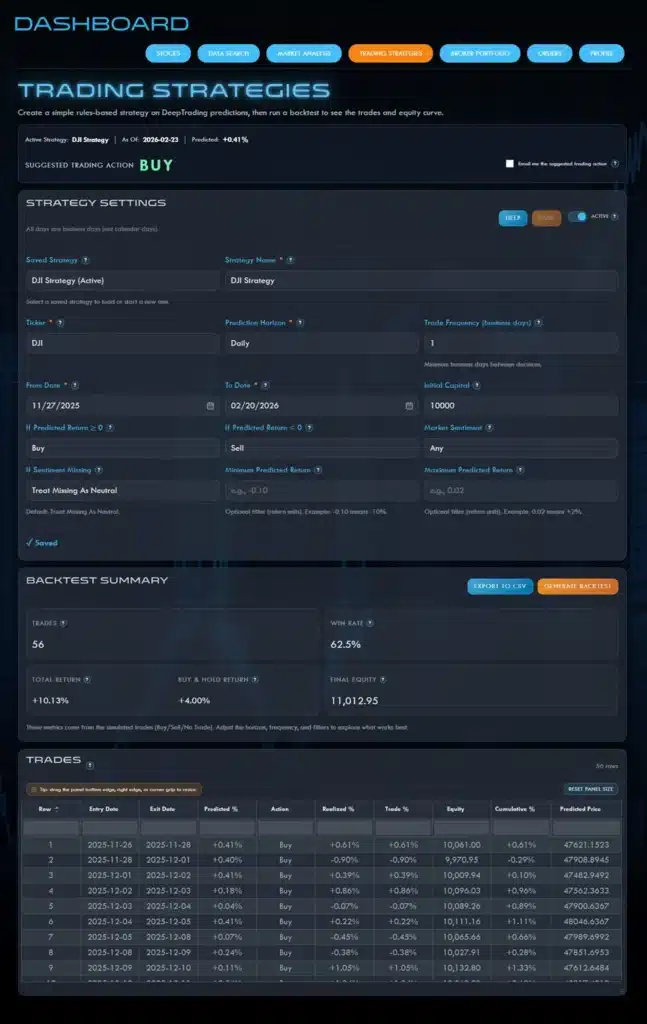
Task: Click help icon beside Total Return
Action: click(x=87, y=680)
